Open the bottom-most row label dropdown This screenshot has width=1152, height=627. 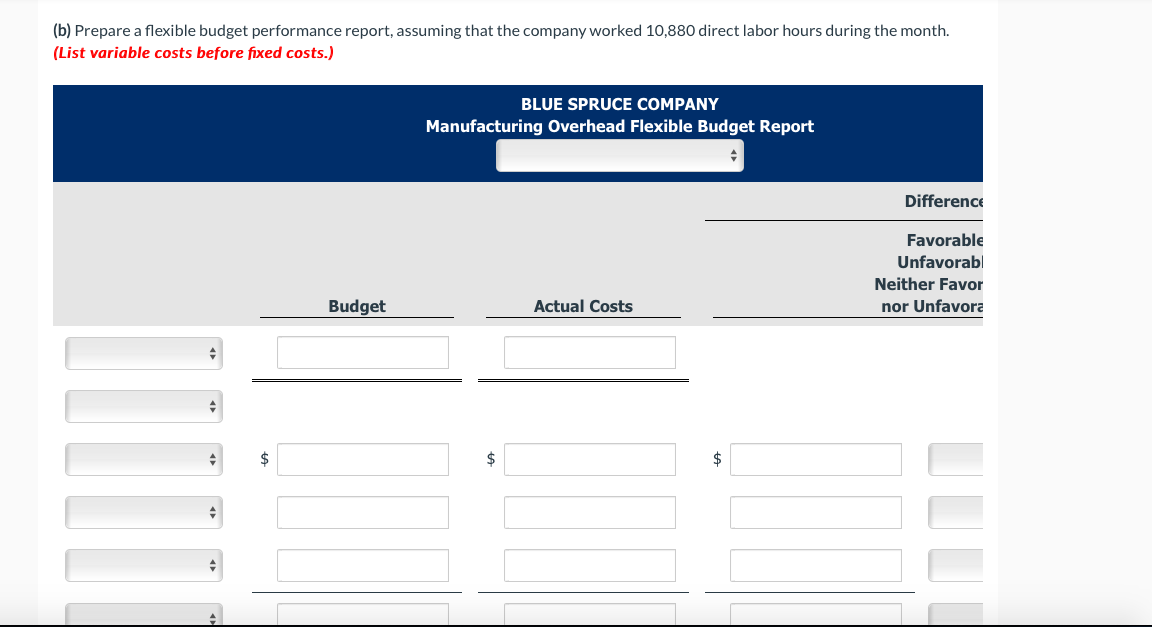click(x=143, y=616)
